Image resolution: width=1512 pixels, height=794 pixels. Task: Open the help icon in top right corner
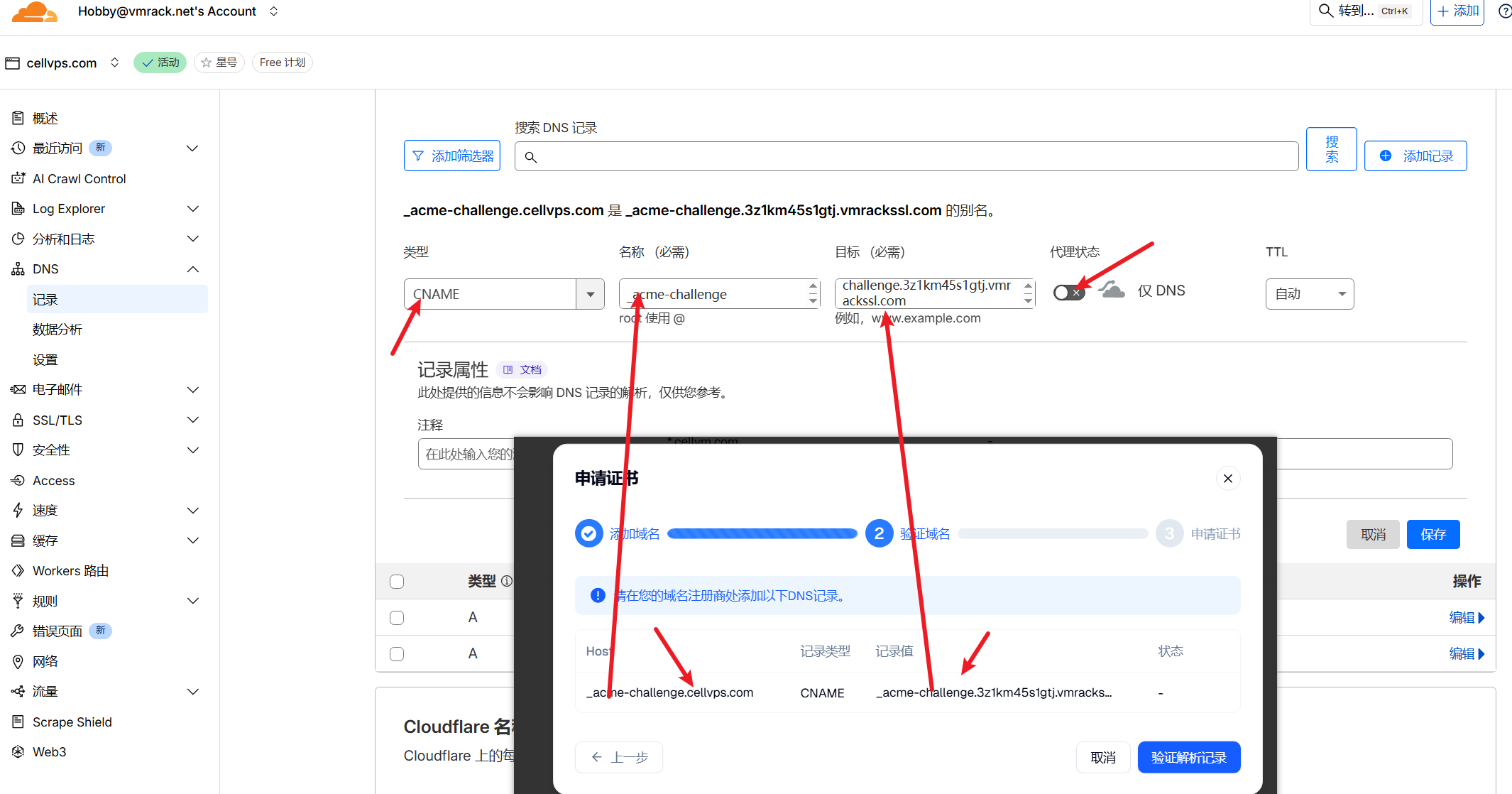coord(1503,11)
